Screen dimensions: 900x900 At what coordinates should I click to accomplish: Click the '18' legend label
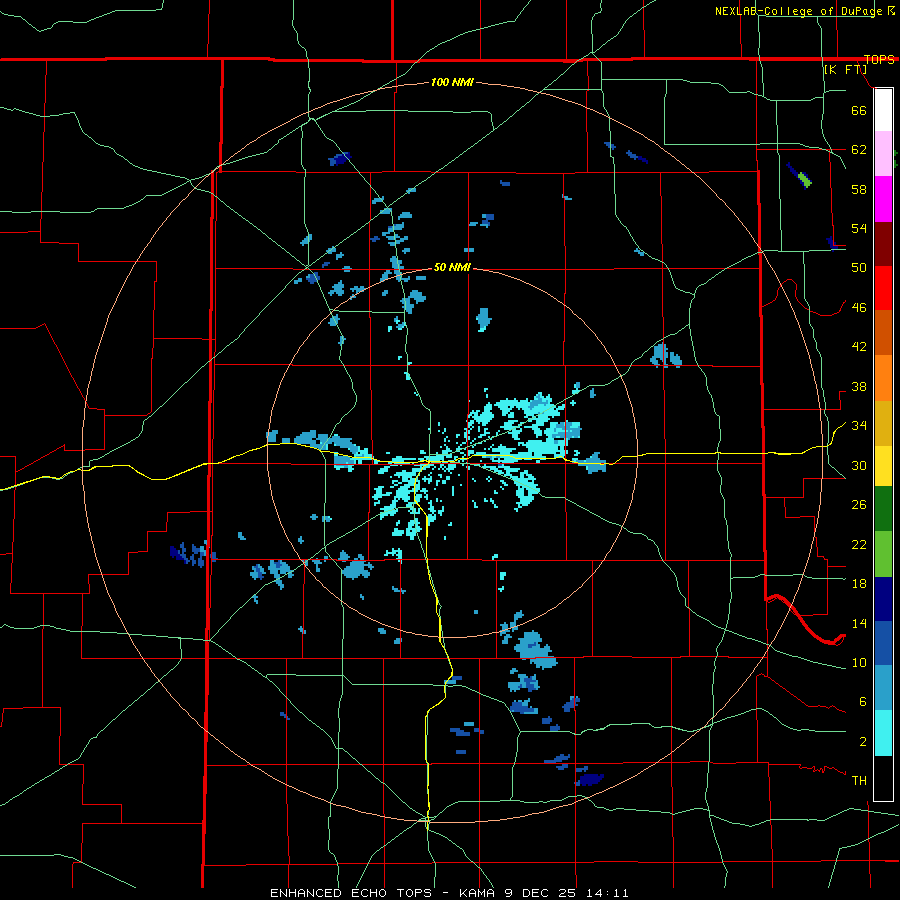tap(859, 584)
